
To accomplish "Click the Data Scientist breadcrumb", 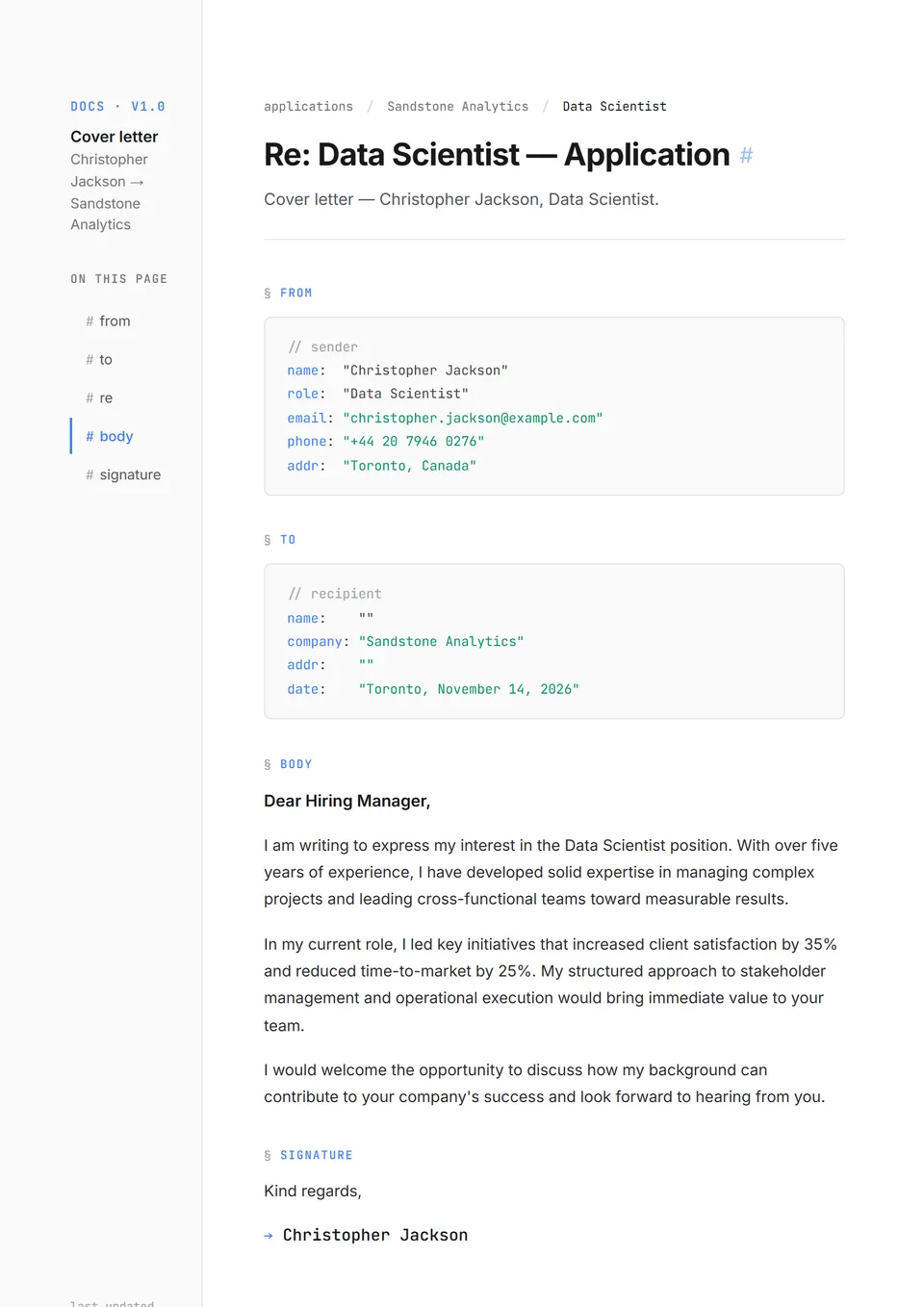I will (614, 107).
